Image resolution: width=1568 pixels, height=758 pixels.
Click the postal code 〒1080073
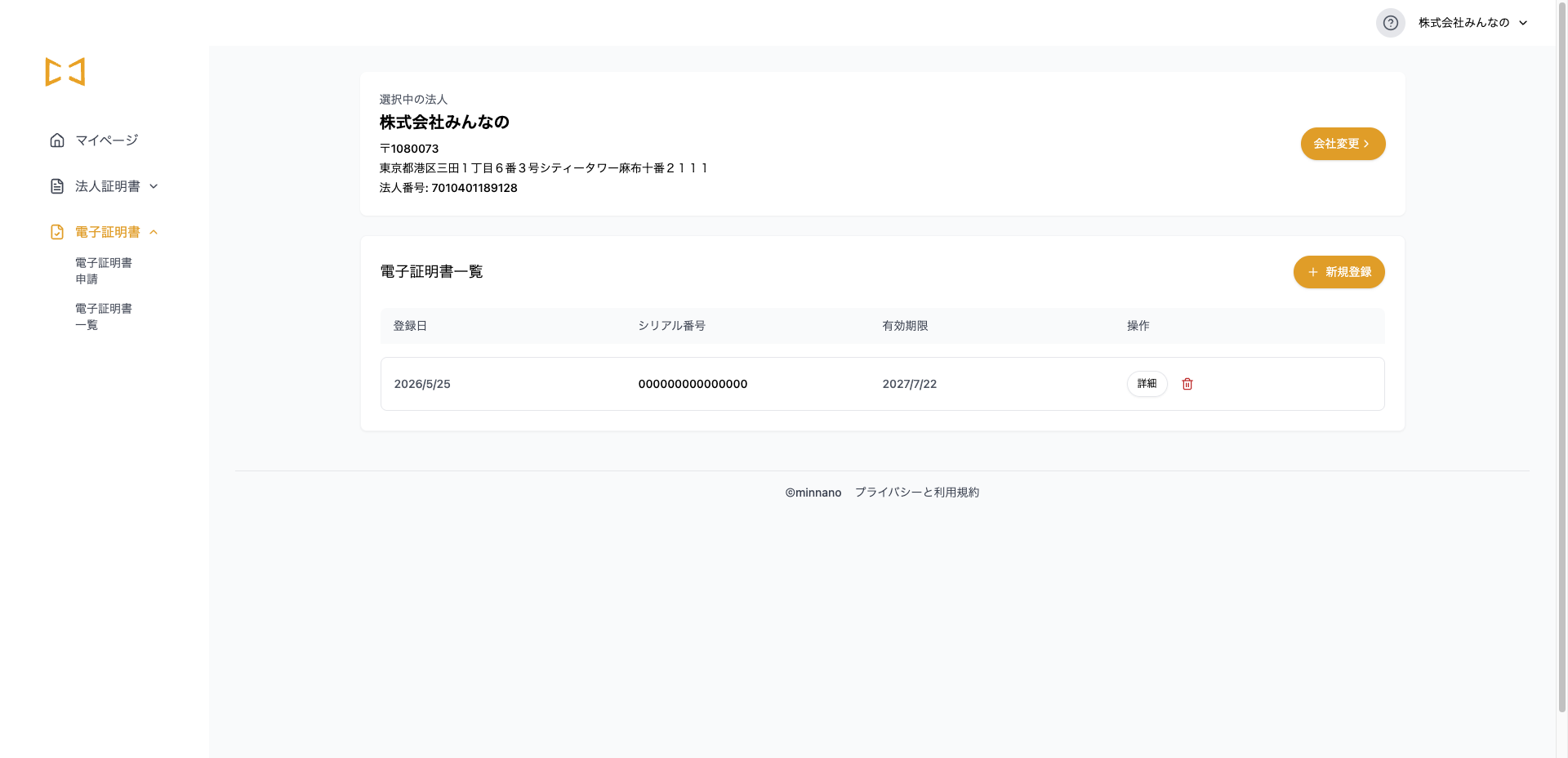coord(409,149)
